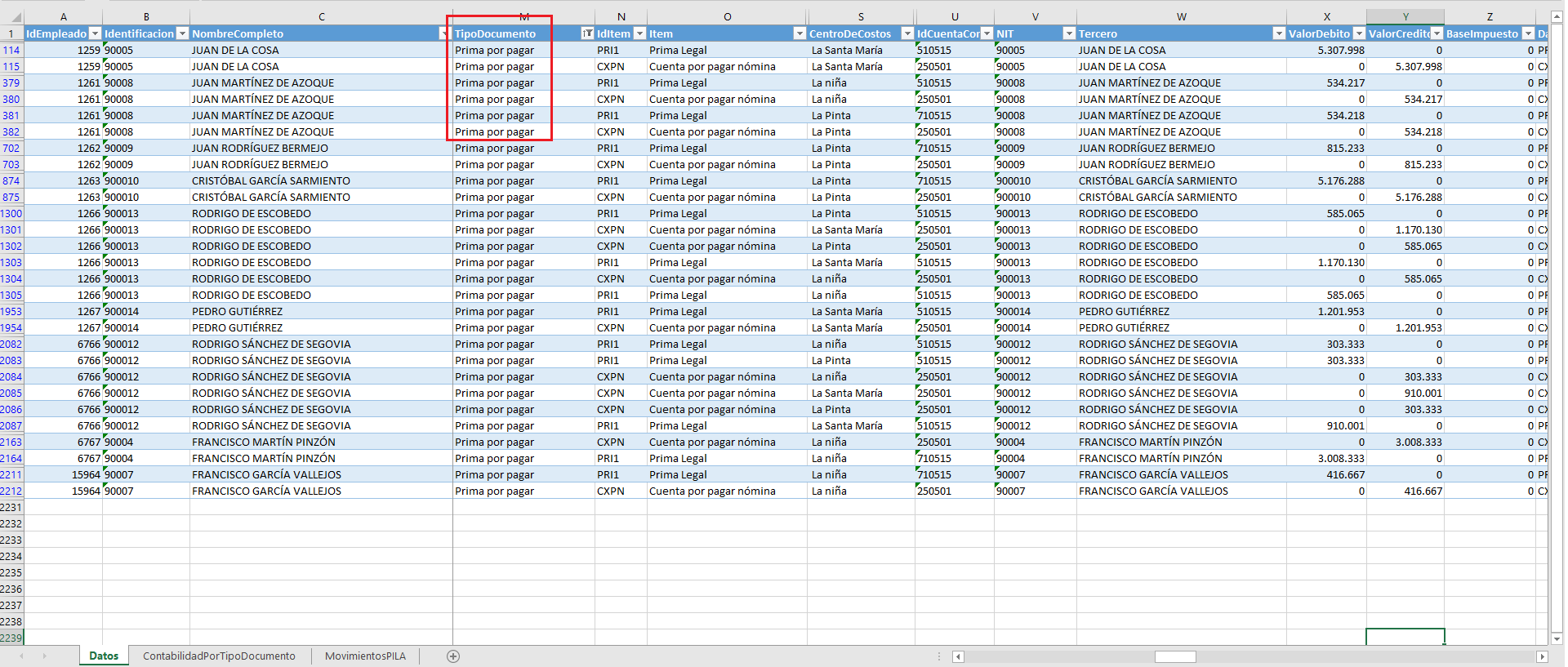Click the next sheet navigation arrow

[x=44, y=656]
